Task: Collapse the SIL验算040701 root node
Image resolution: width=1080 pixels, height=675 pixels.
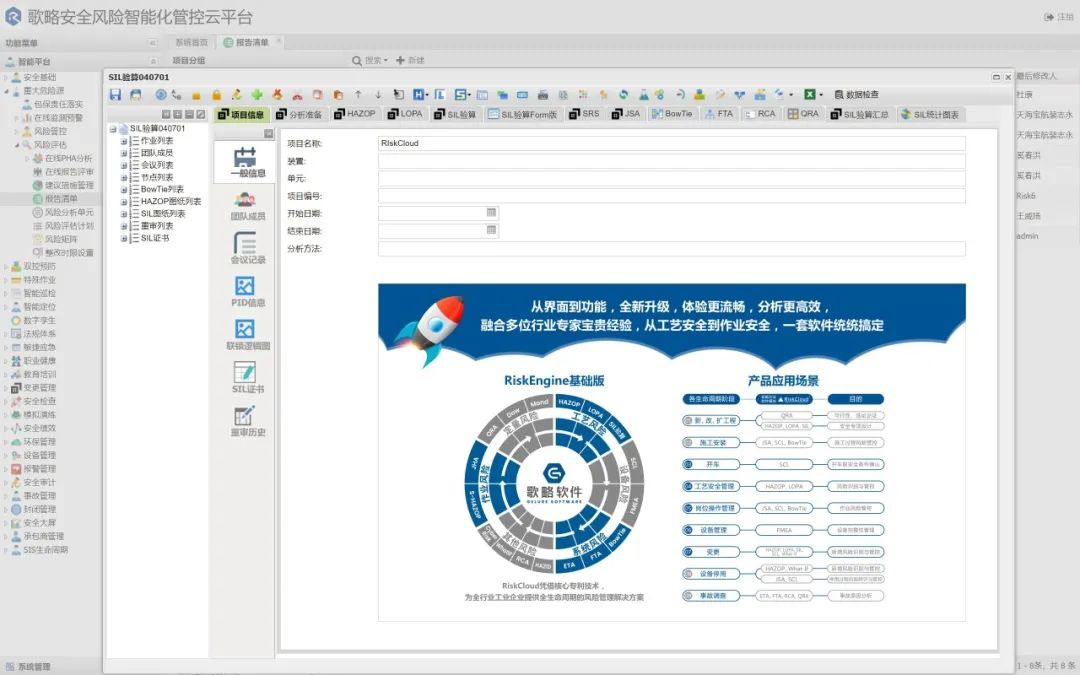Action: point(112,129)
